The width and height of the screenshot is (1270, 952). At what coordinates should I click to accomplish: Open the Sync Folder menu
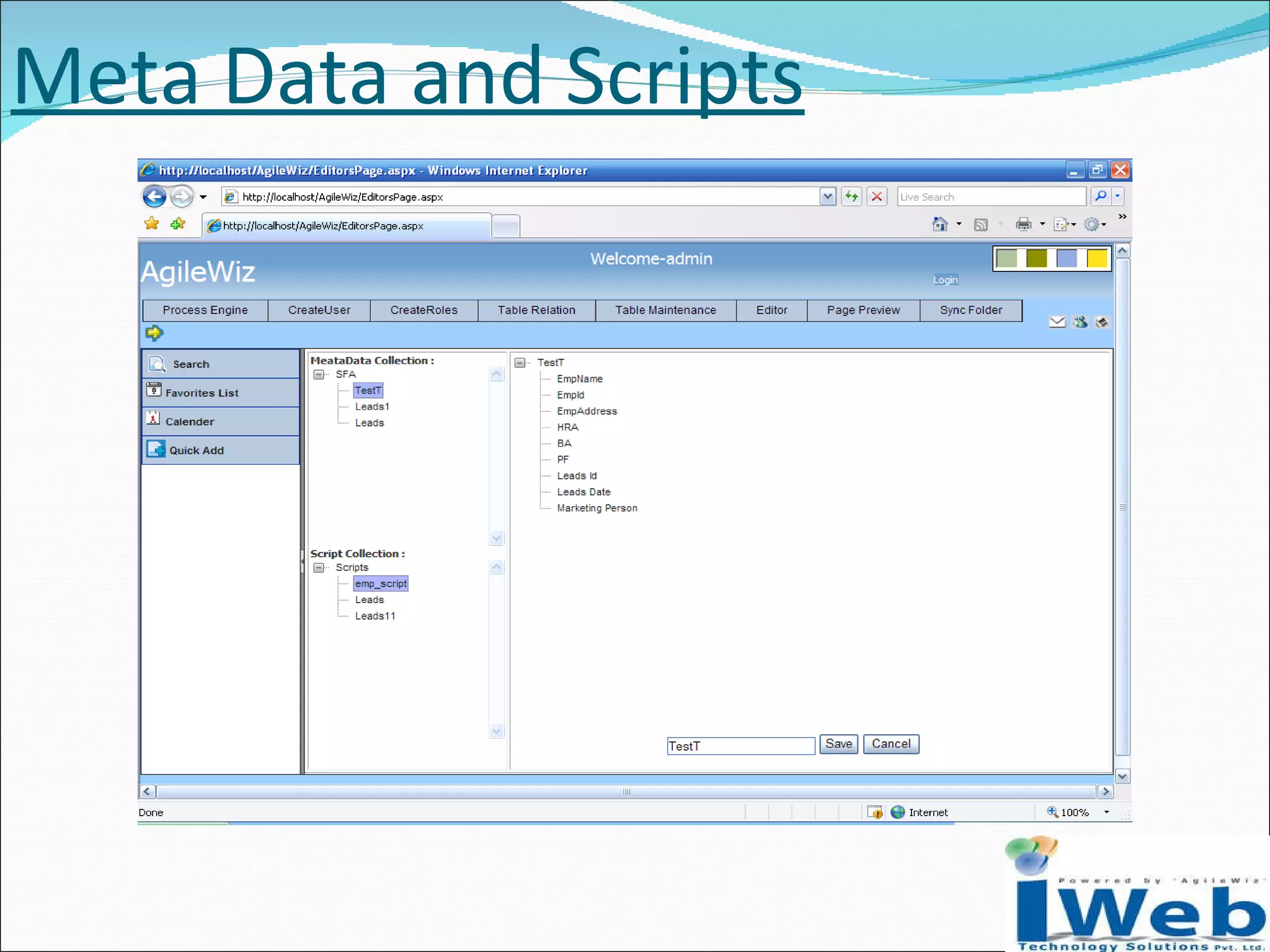point(971,311)
